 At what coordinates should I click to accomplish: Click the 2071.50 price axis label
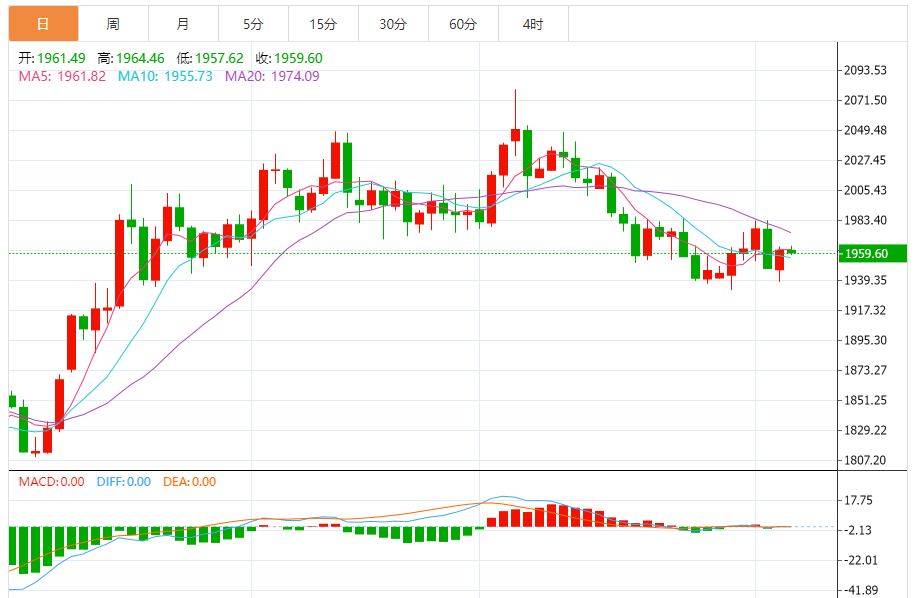point(866,100)
